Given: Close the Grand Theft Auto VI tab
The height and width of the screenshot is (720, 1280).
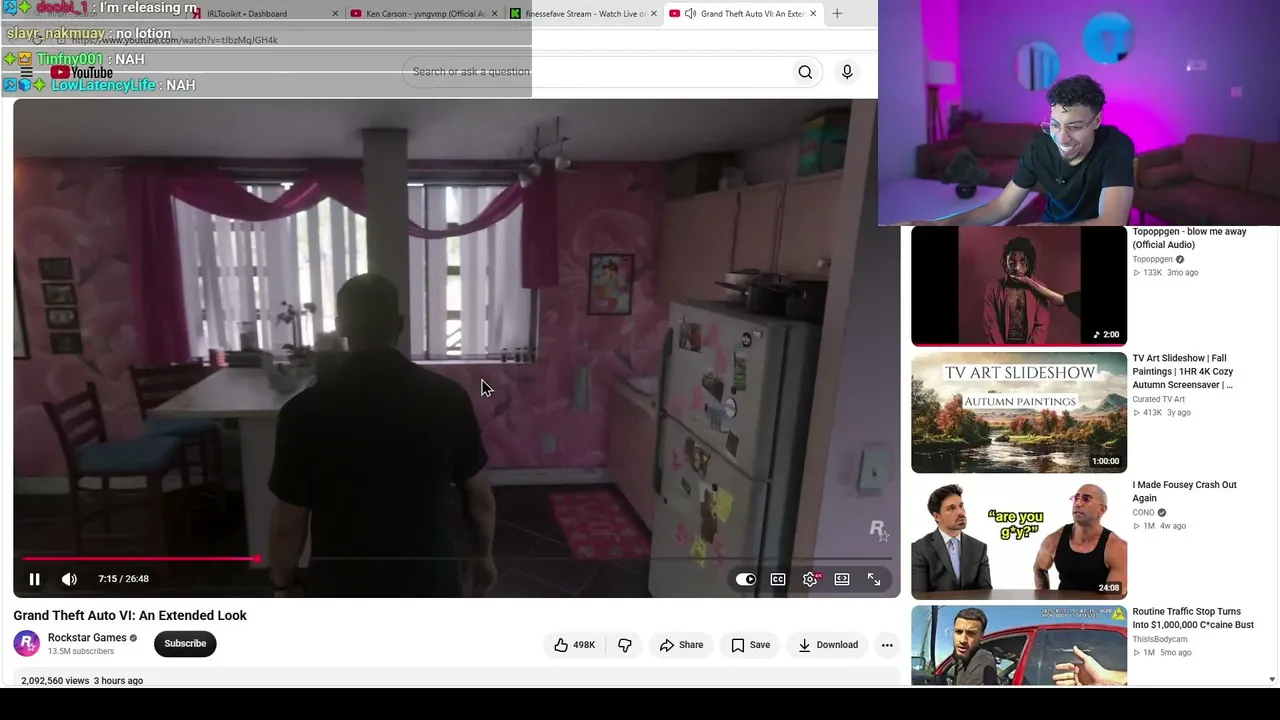Looking at the screenshot, I should 813,14.
